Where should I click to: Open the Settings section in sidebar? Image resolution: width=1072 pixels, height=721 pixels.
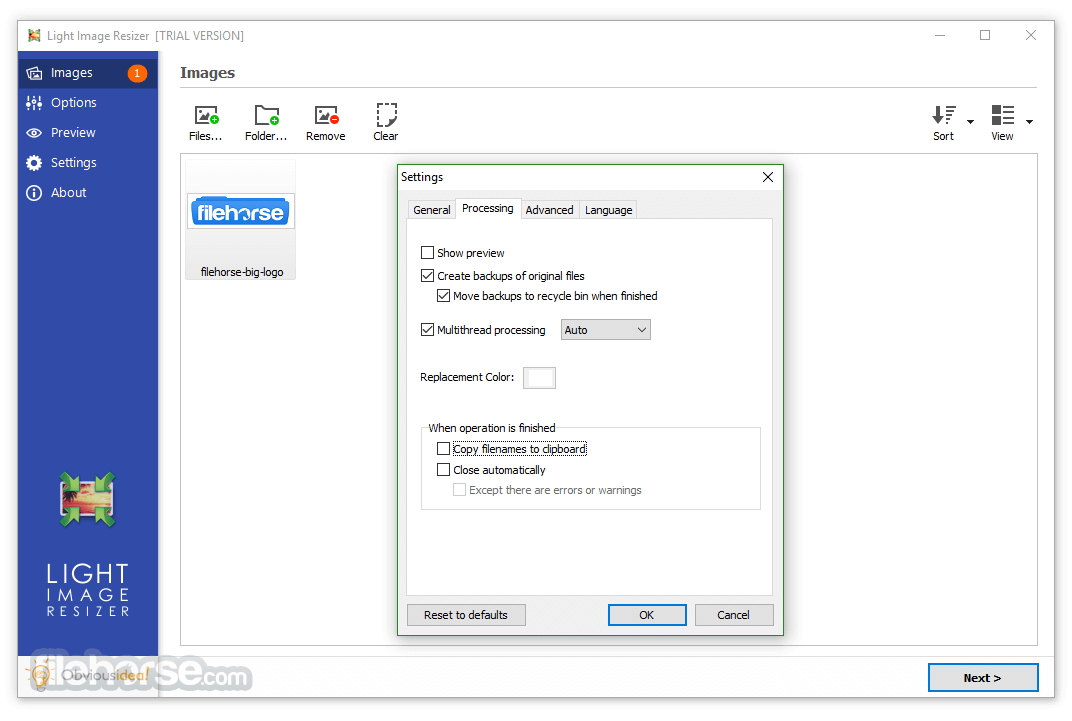[x=88, y=163]
